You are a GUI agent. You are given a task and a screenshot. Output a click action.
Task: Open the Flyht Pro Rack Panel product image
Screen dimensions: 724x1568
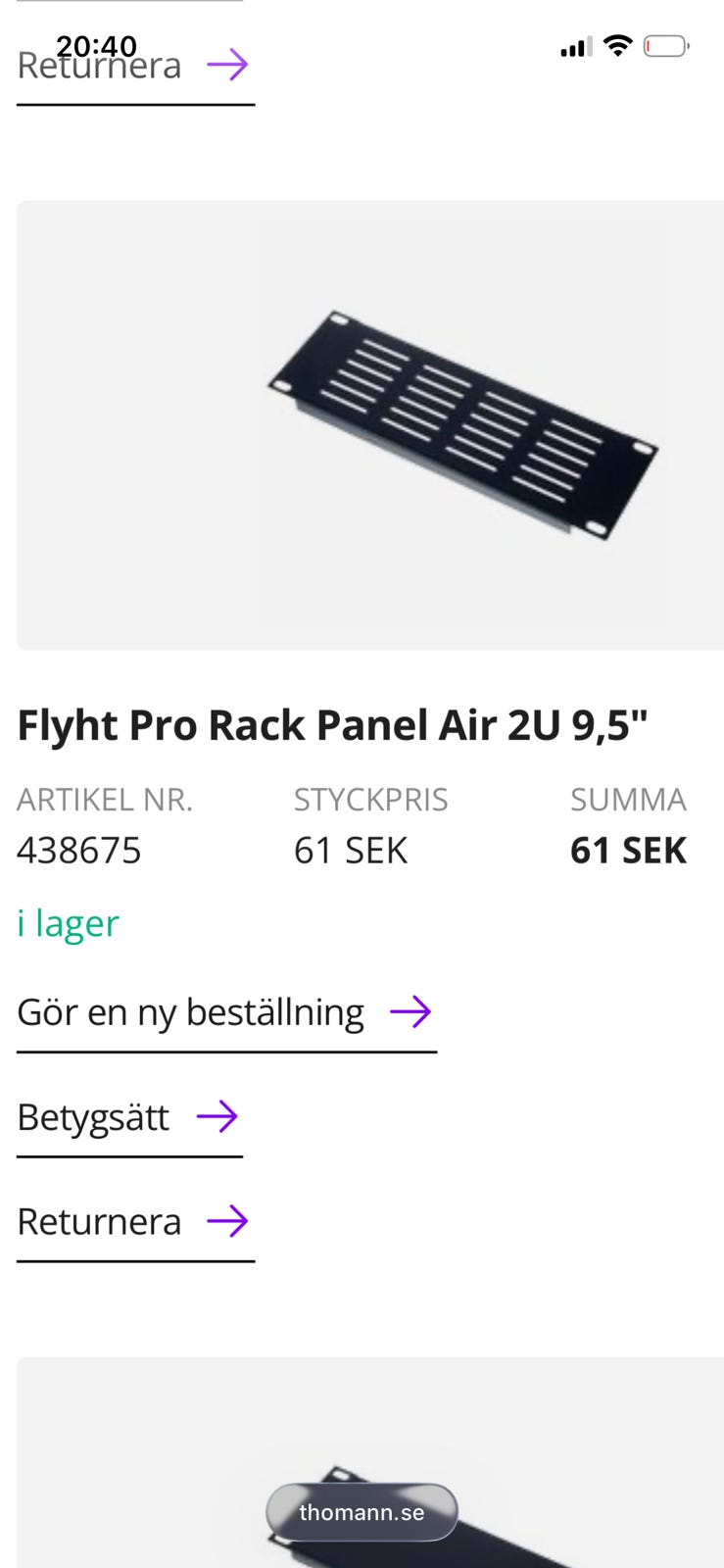click(x=370, y=425)
